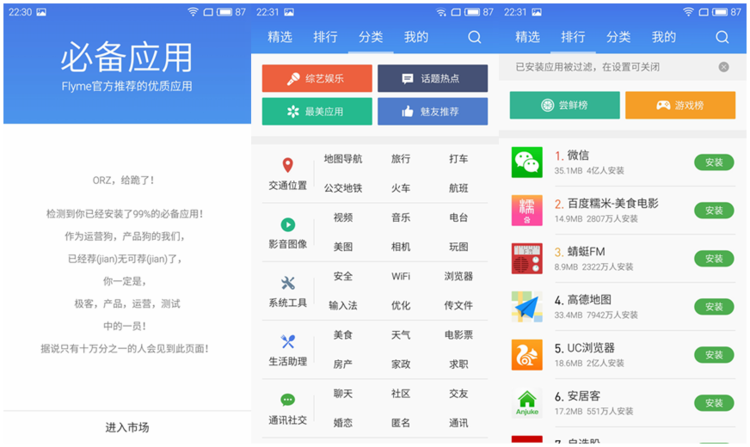
Task: Select the 电影票 subcategory
Action: tap(458, 335)
